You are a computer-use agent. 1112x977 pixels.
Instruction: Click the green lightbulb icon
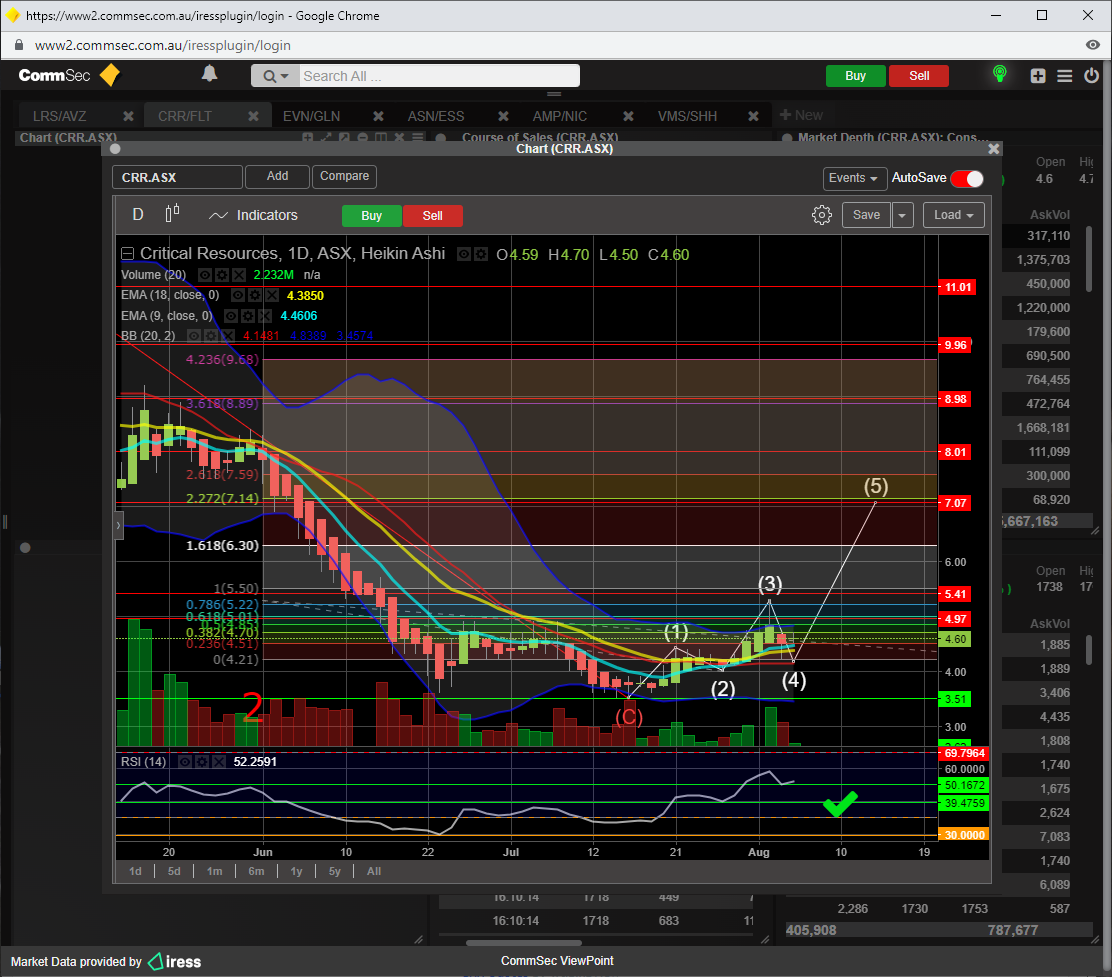coord(998,75)
